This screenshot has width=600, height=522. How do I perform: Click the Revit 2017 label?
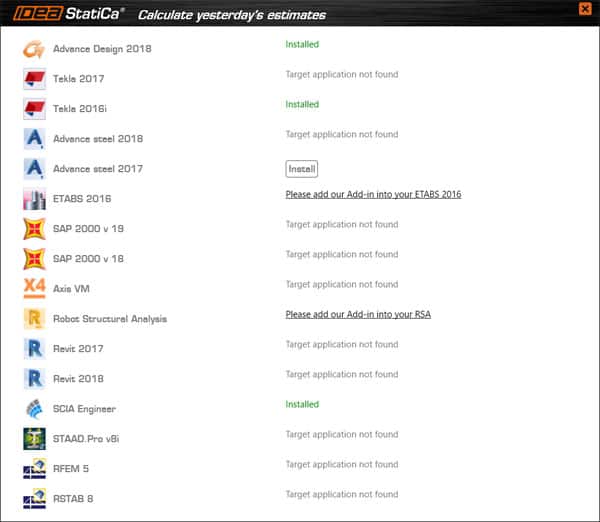coord(78,349)
